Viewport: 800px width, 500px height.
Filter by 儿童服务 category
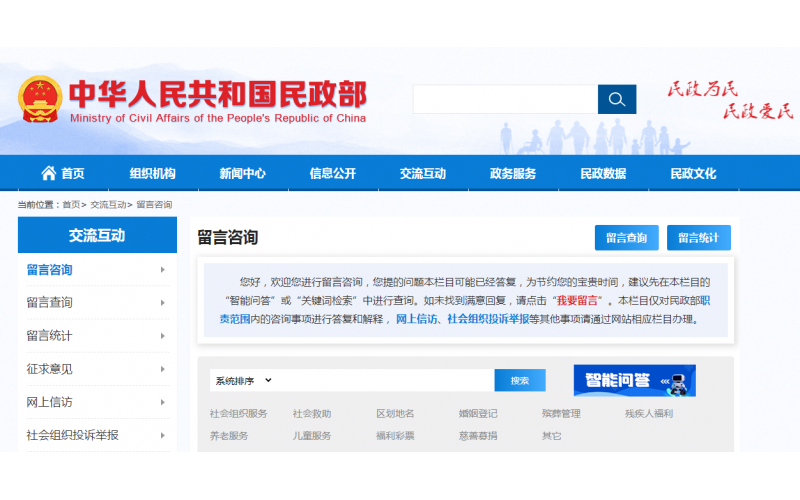312,436
